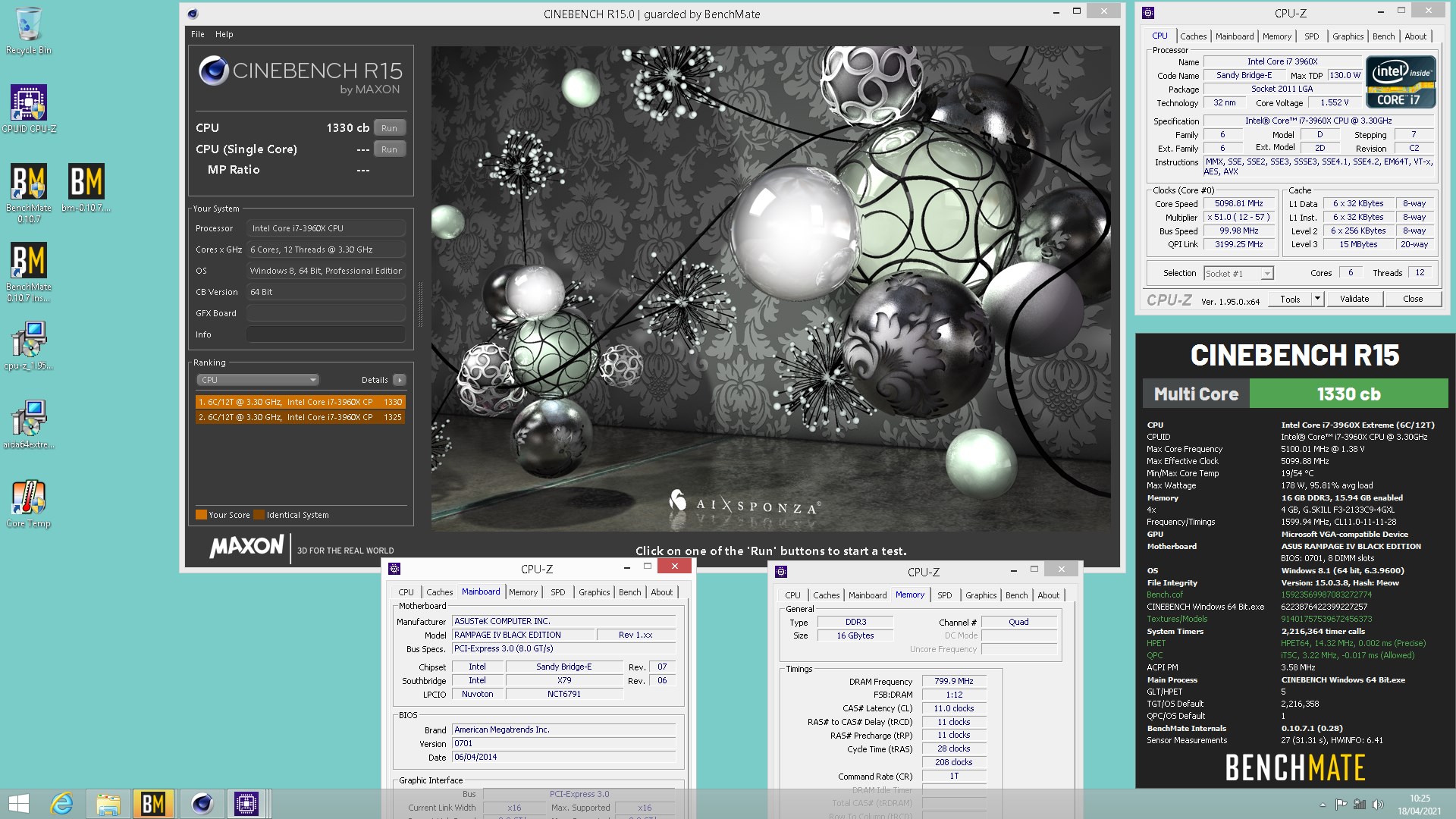Viewport: 1456px width, 819px height.
Task: Open Internet Explorer from the taskbar
Action: point(61,804)
